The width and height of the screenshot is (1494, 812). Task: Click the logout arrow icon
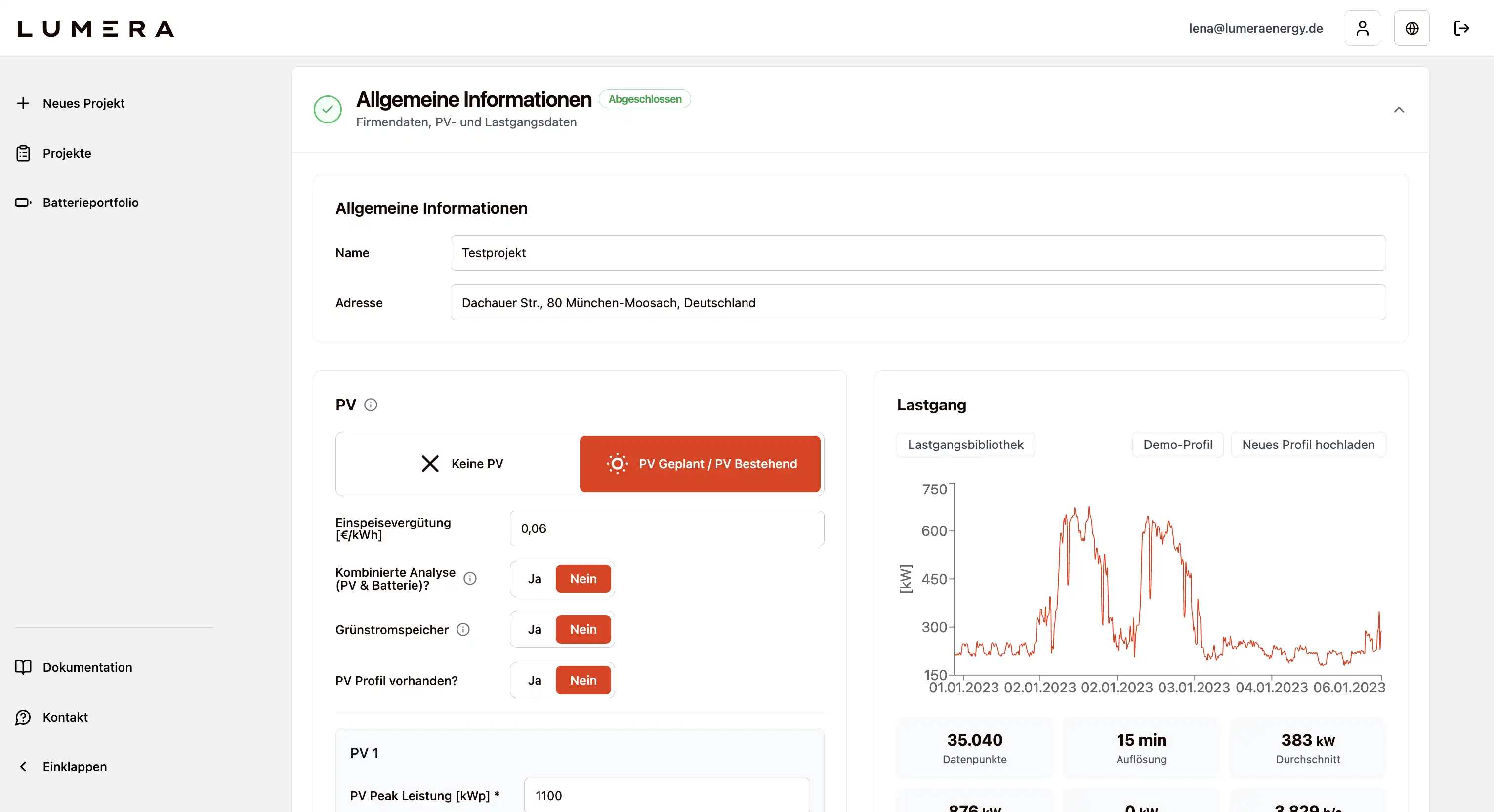[1461, 28]
